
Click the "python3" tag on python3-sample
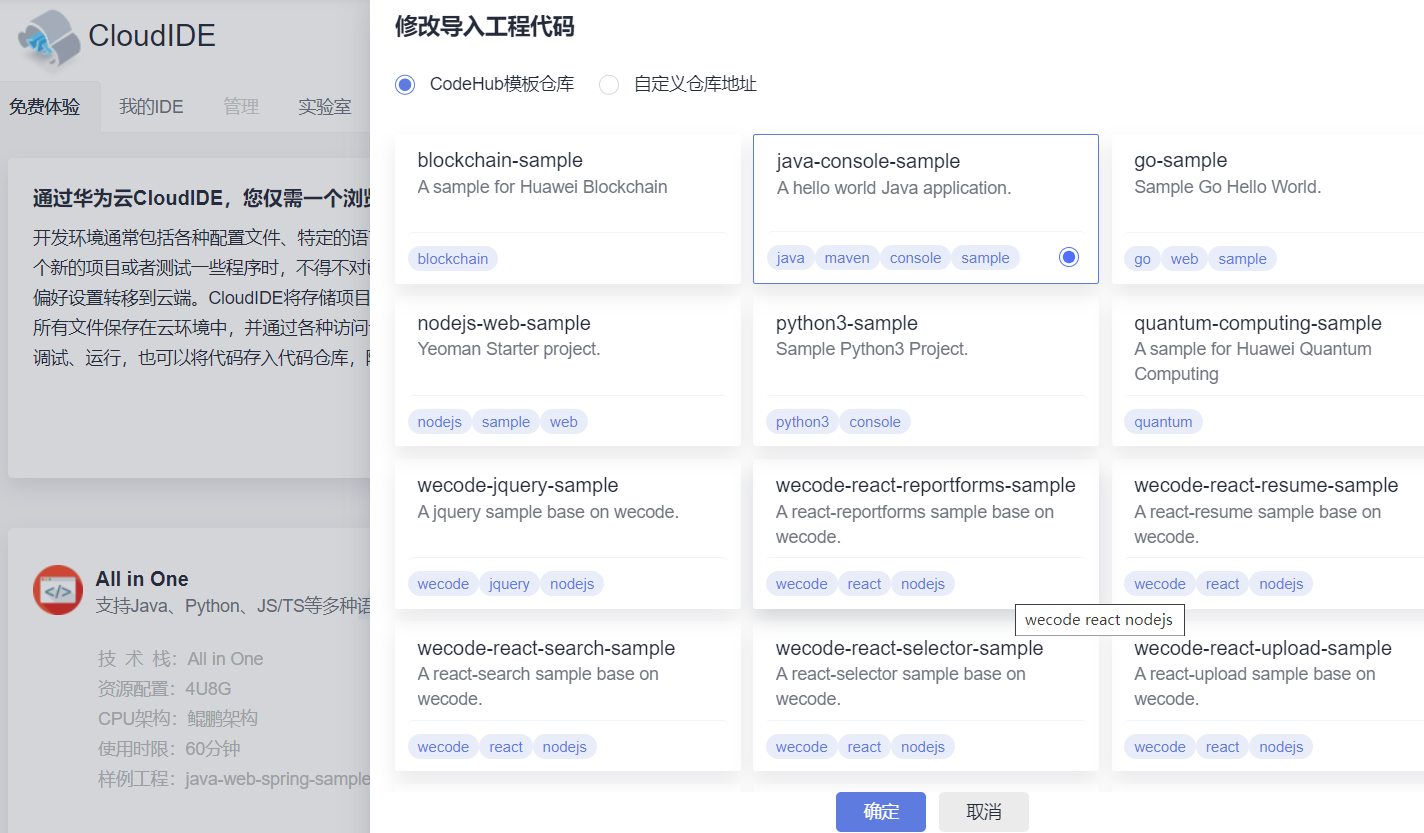[x=803, y=422]
